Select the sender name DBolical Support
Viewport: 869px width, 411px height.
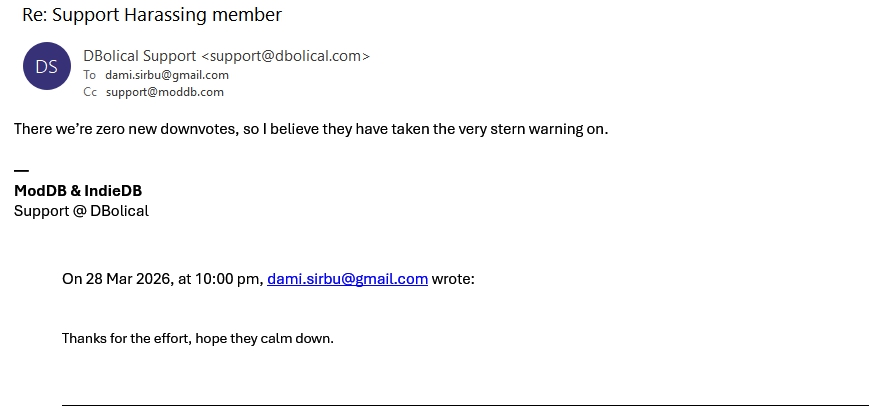pyautogui.click(x=140, y=56)
